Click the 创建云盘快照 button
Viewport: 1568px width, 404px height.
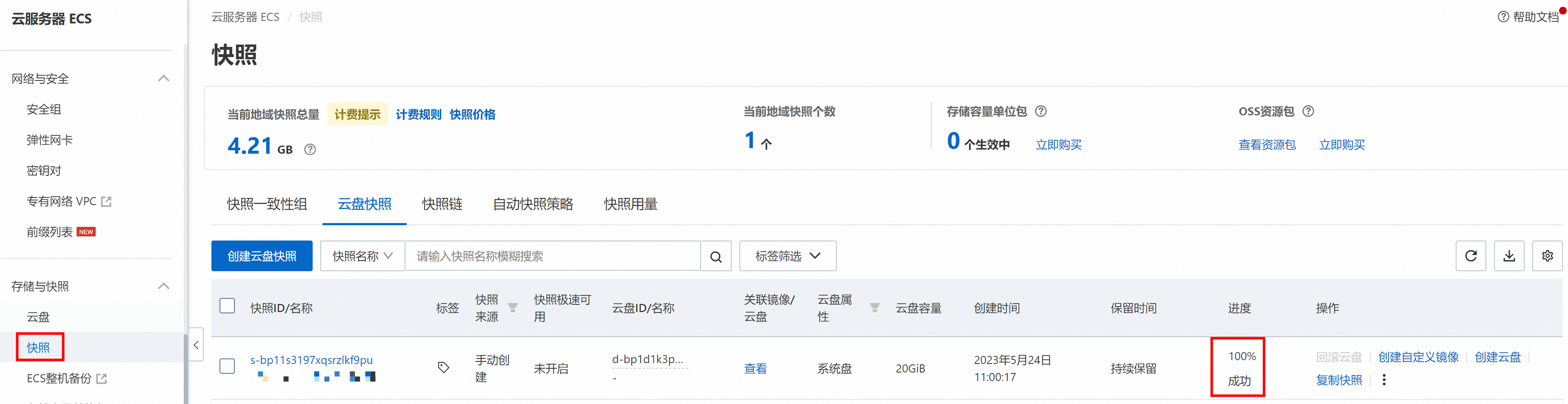click(x=262, y=257)
